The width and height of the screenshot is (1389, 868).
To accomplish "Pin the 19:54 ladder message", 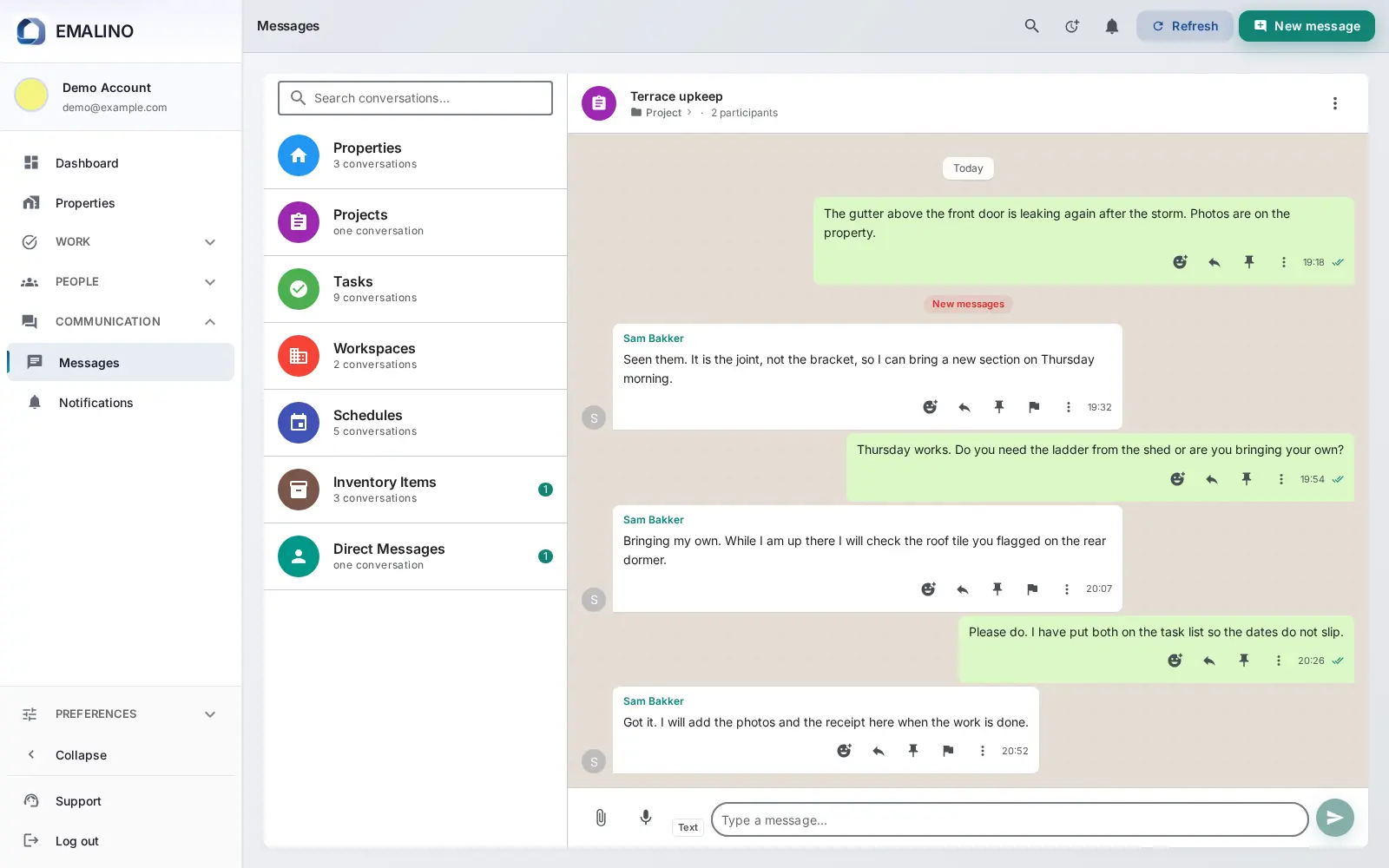I will click(x=1247, y=479).
